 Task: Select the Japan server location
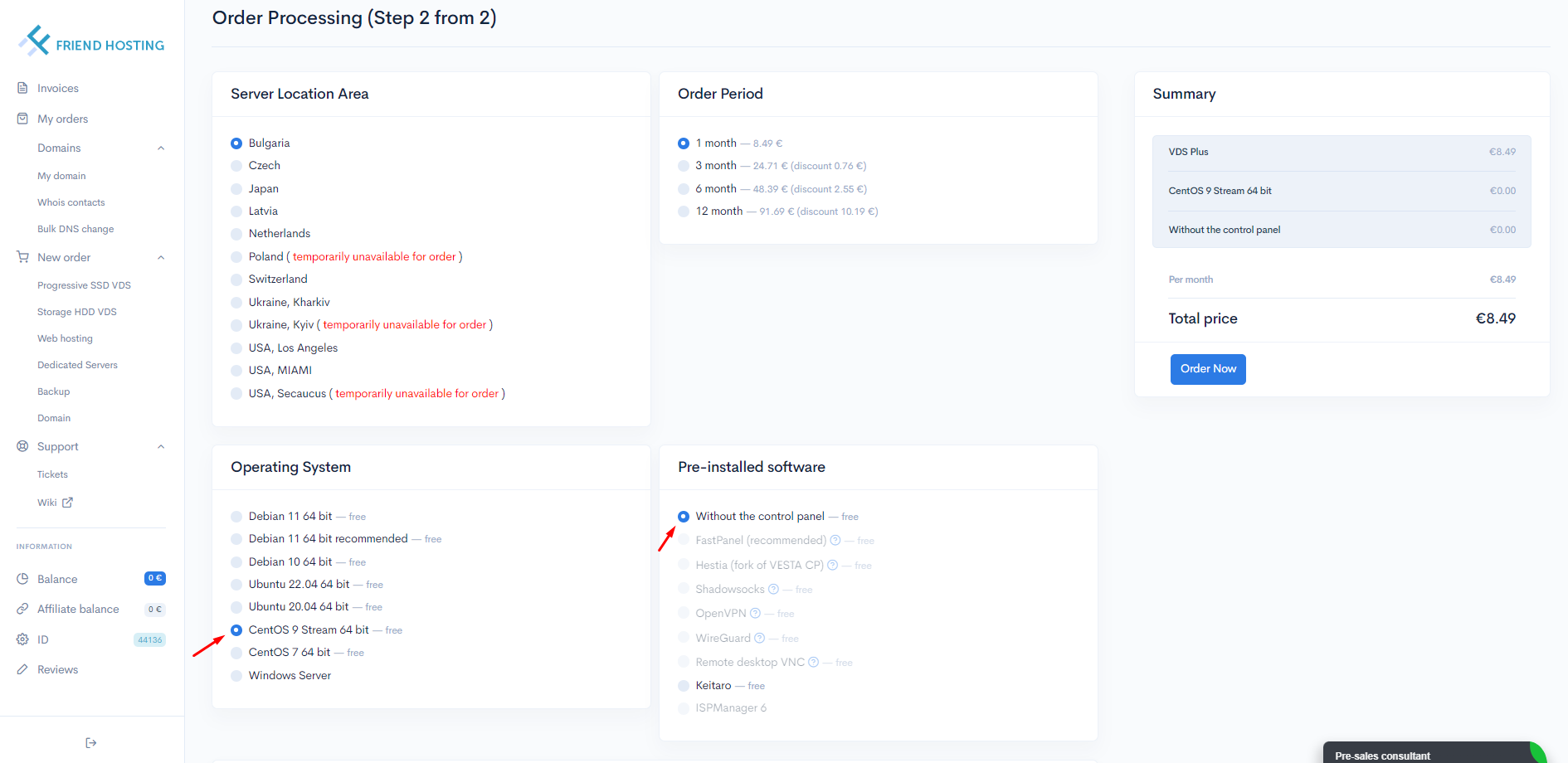[x=236, y=189]
